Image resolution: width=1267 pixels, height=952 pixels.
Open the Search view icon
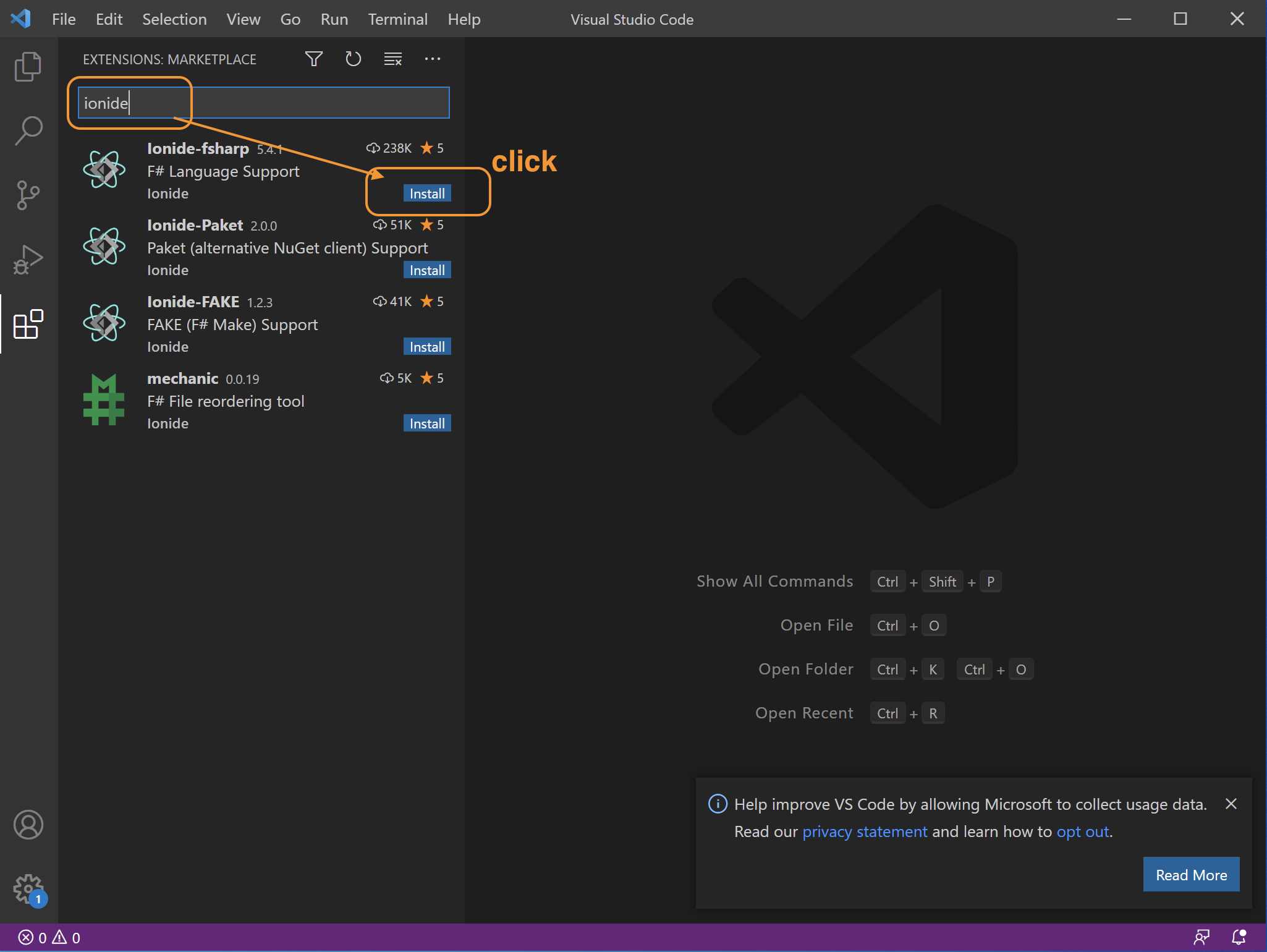[28, 130]
